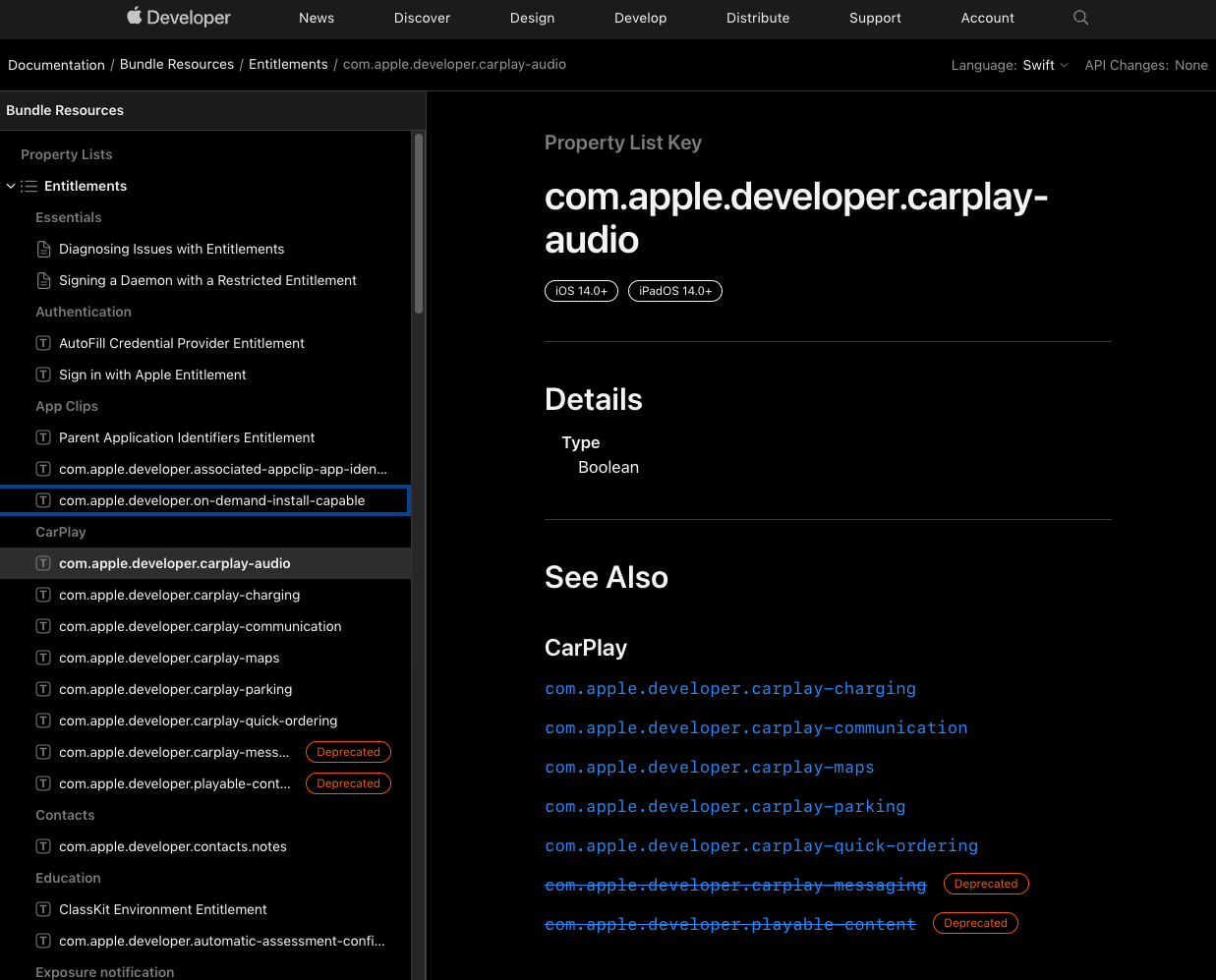This screenshot has width=1216, height=980.
Task: Click the iOS 14.0+ availability badge
Action: (x=581, y=291)
